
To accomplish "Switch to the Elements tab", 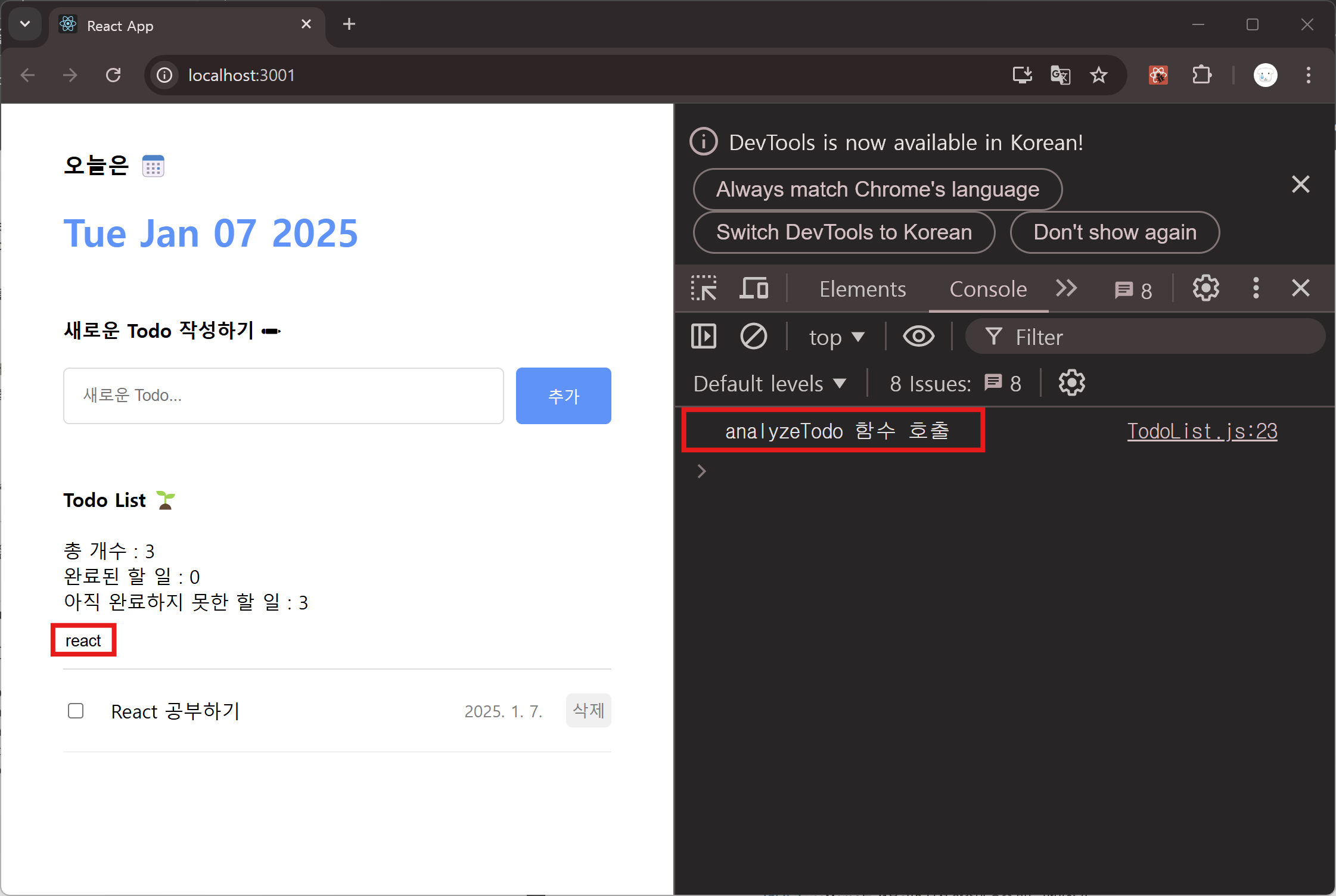I will pos(862,290).
